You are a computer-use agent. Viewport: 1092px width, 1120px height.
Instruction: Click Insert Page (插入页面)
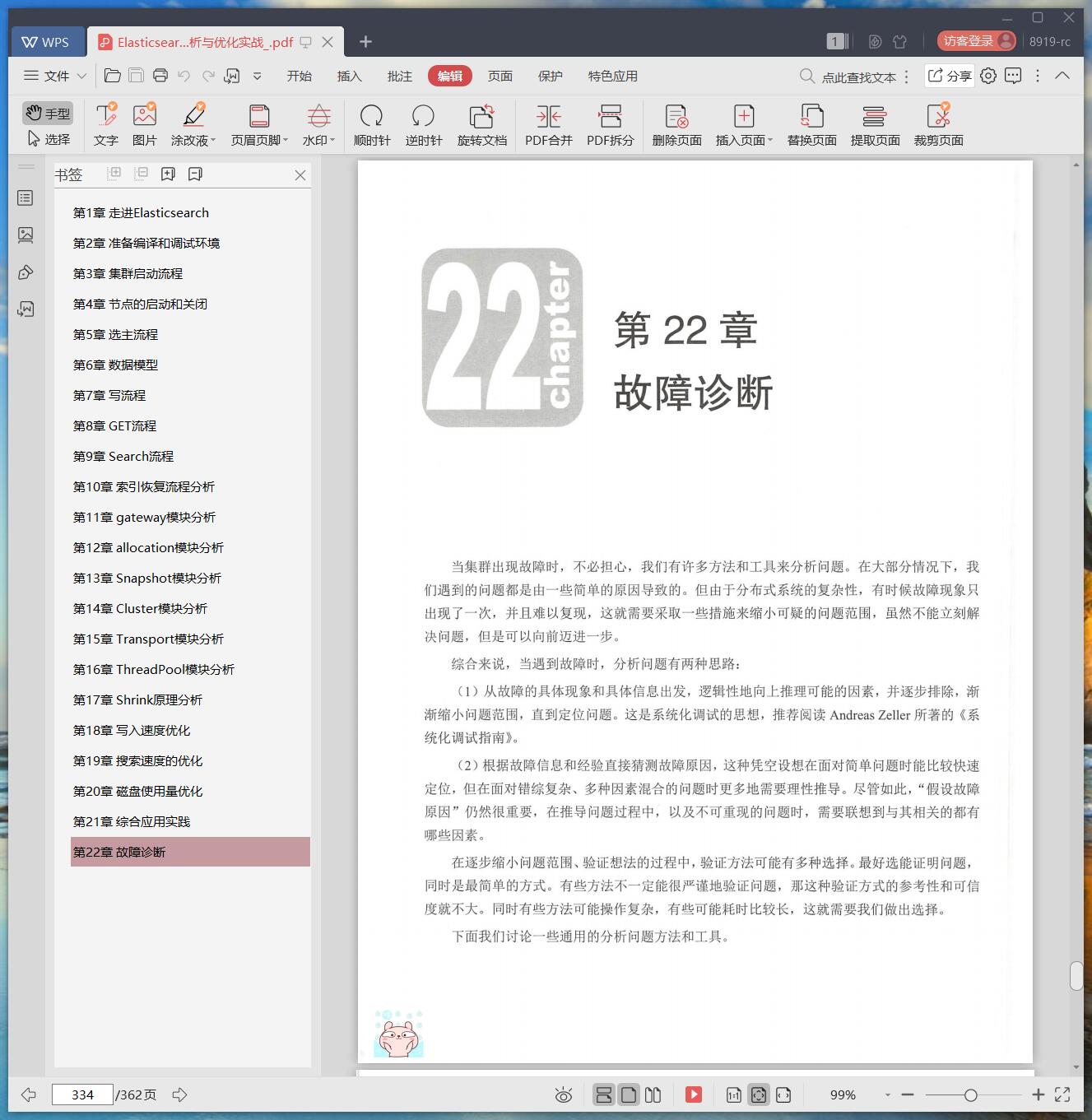[x=744, y=125]
